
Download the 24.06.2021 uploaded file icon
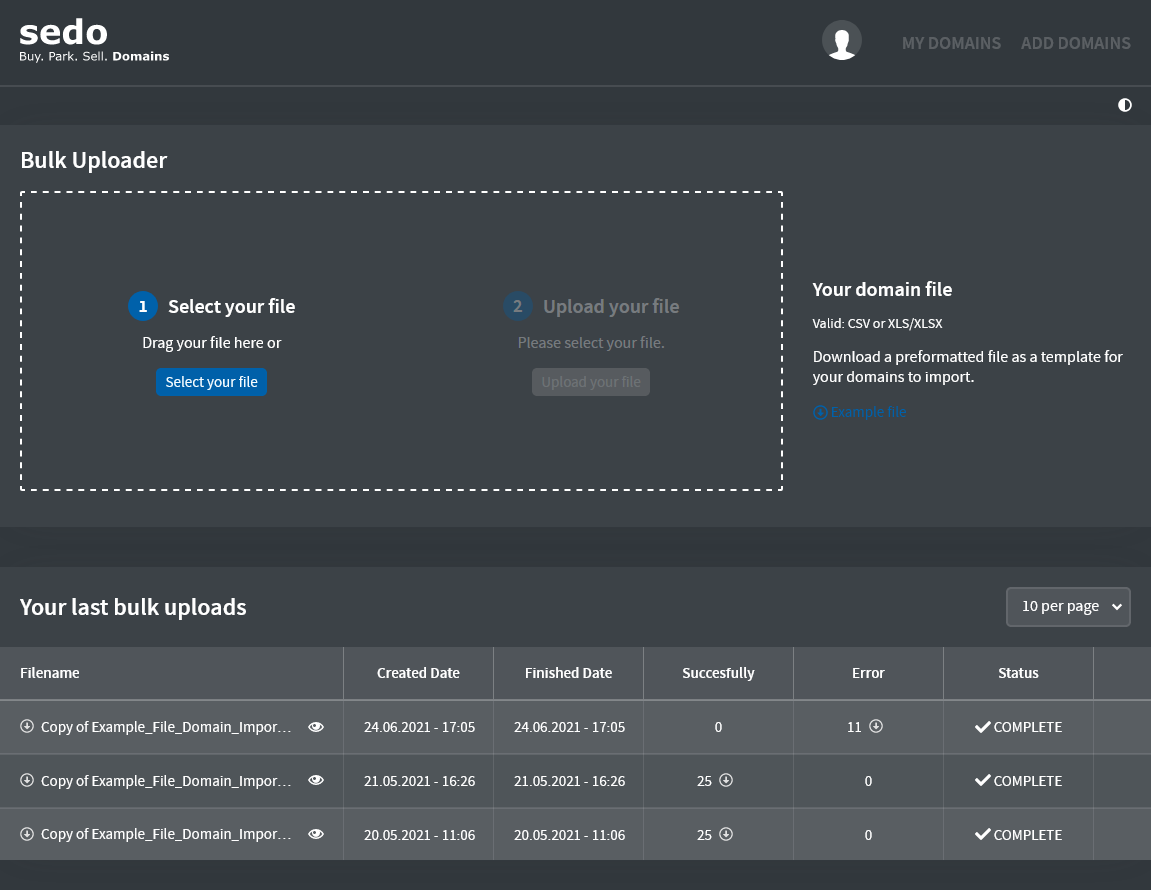point(27,727)
